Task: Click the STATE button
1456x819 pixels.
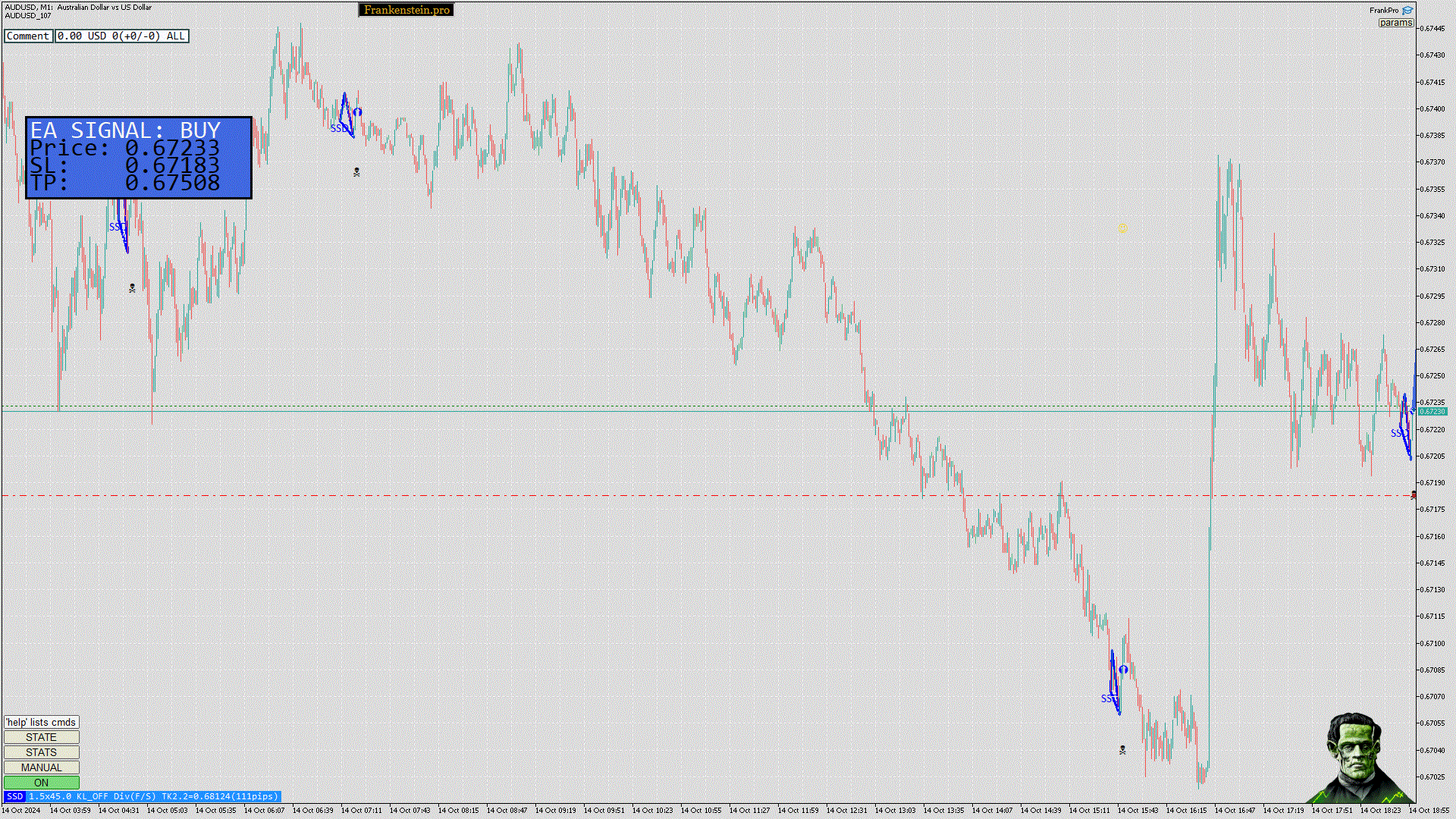Action: [x=41, y=737]
